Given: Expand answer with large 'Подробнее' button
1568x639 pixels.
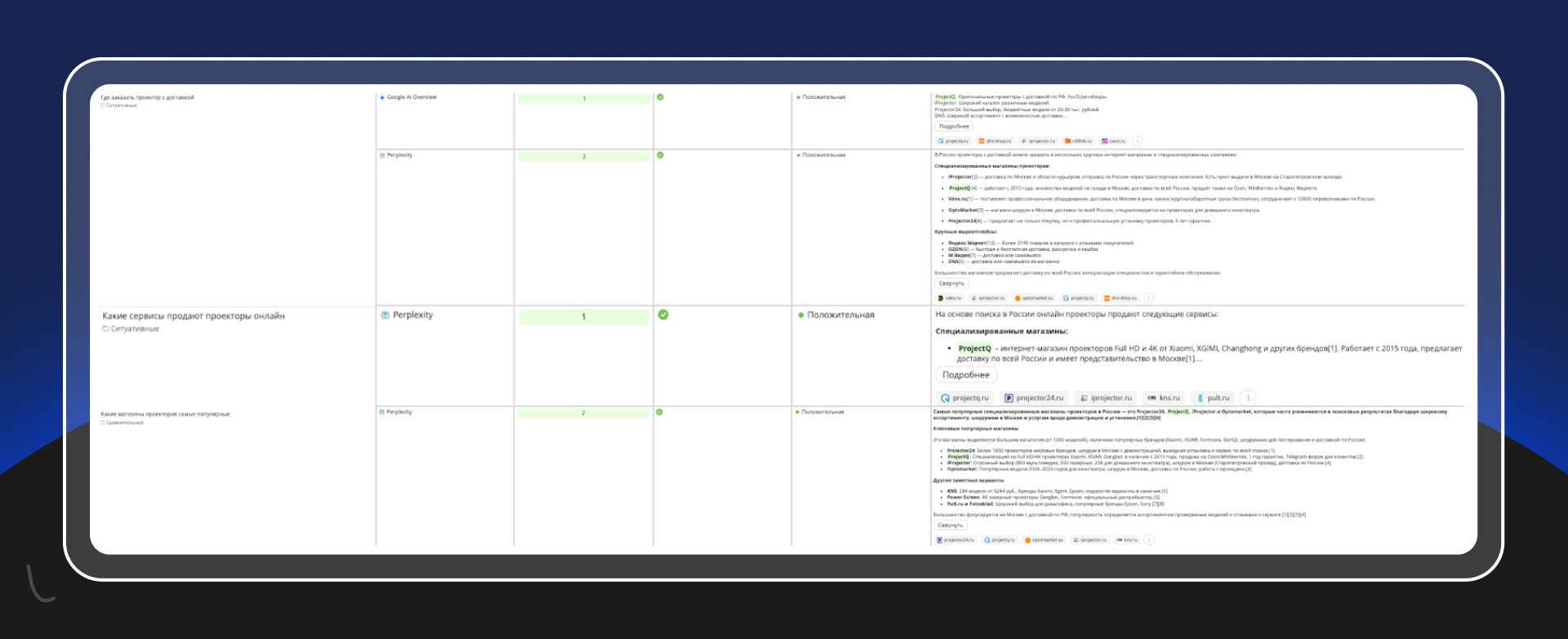Looking at the screenshot, I should click(x=965, y=375).
